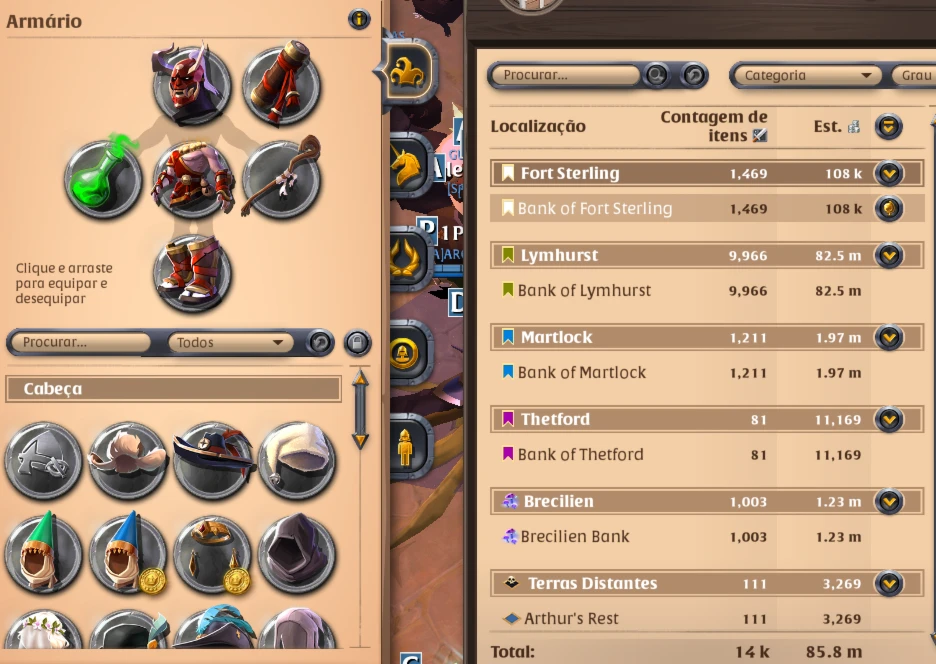936x664 pixels.
Task: Open the Todos filter dropdown
Action: click(x=230, y=342)
